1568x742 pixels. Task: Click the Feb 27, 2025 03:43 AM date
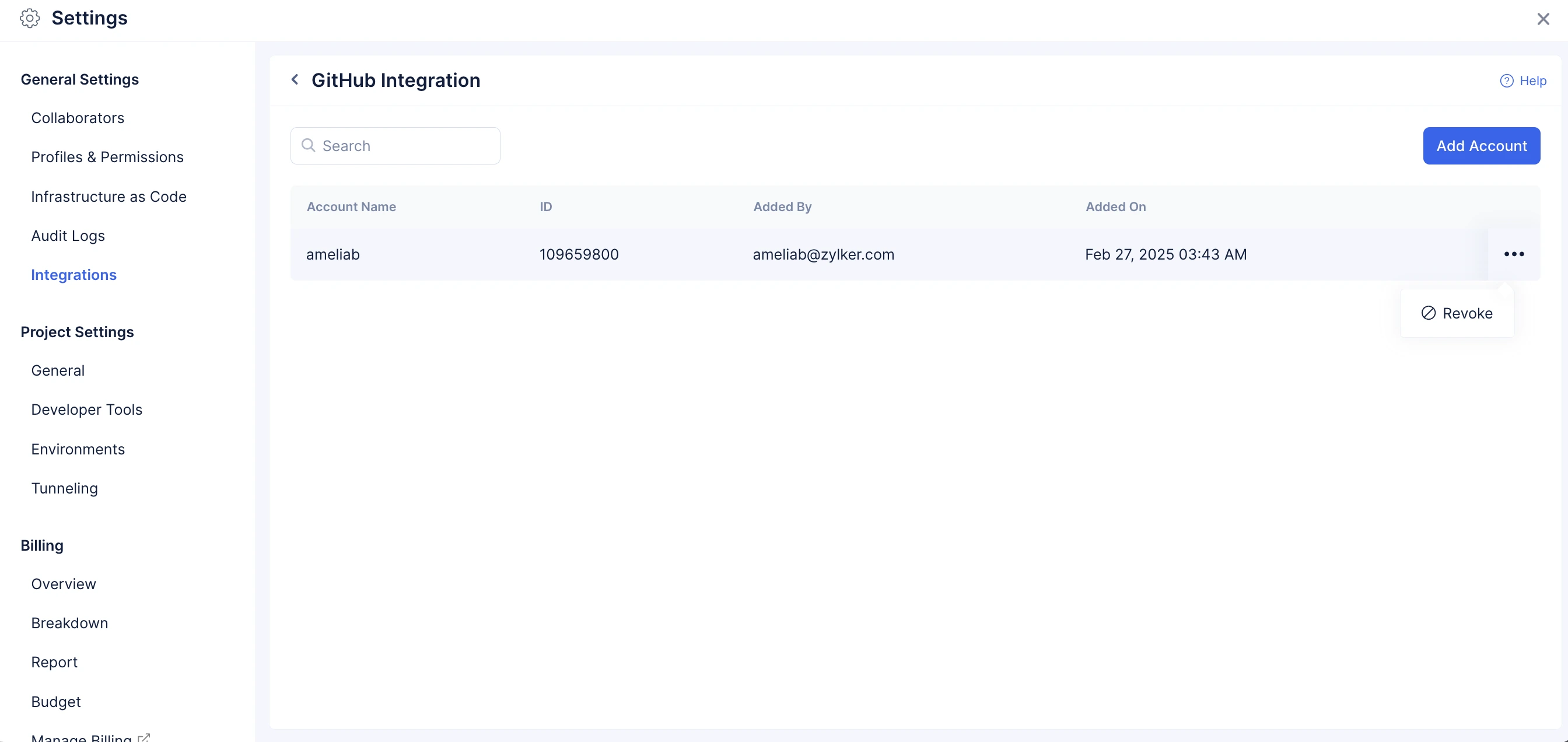pyautogui.click(x=1165, y=254)
